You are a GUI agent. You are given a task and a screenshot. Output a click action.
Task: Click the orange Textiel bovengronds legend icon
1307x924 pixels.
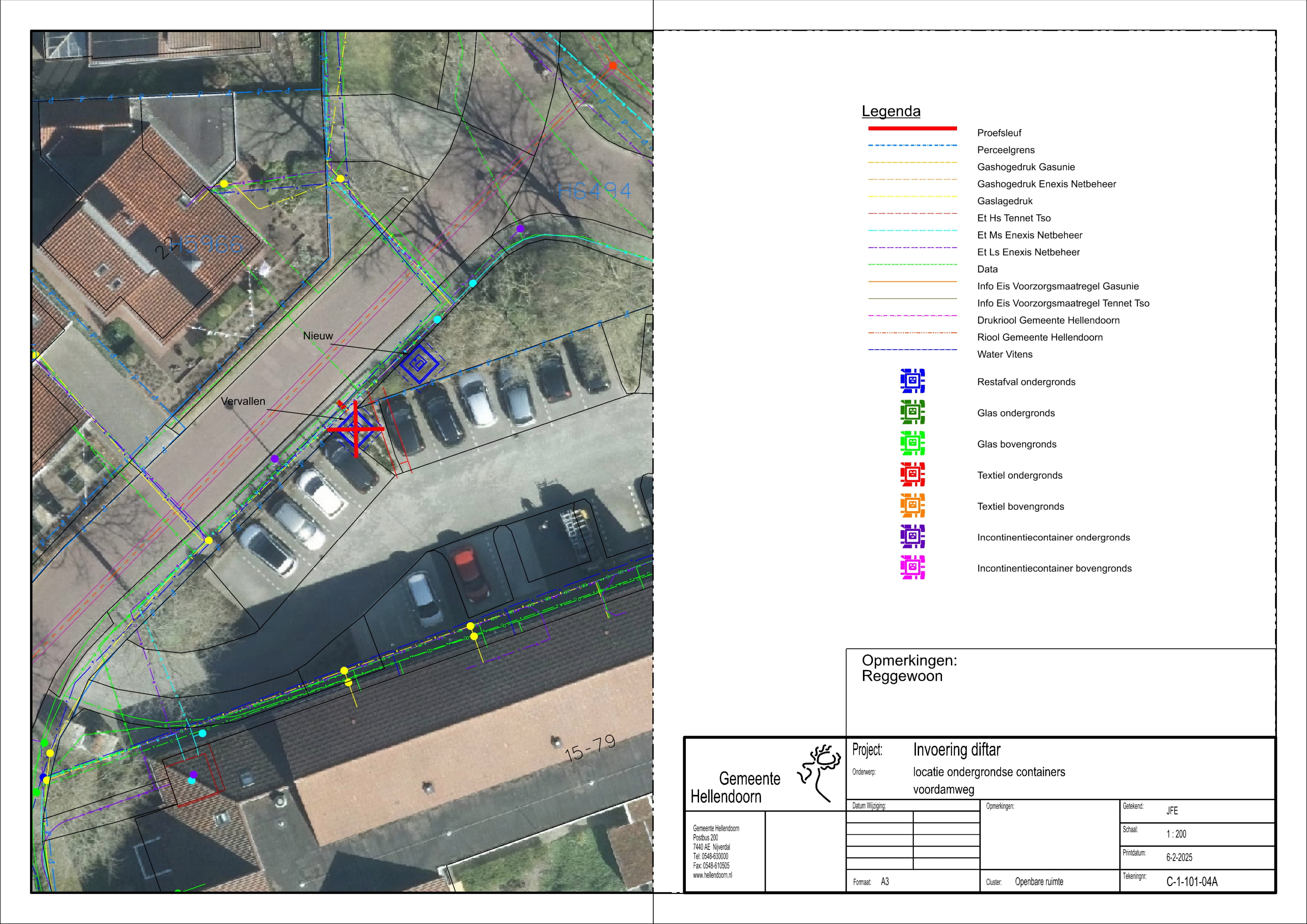913,506
